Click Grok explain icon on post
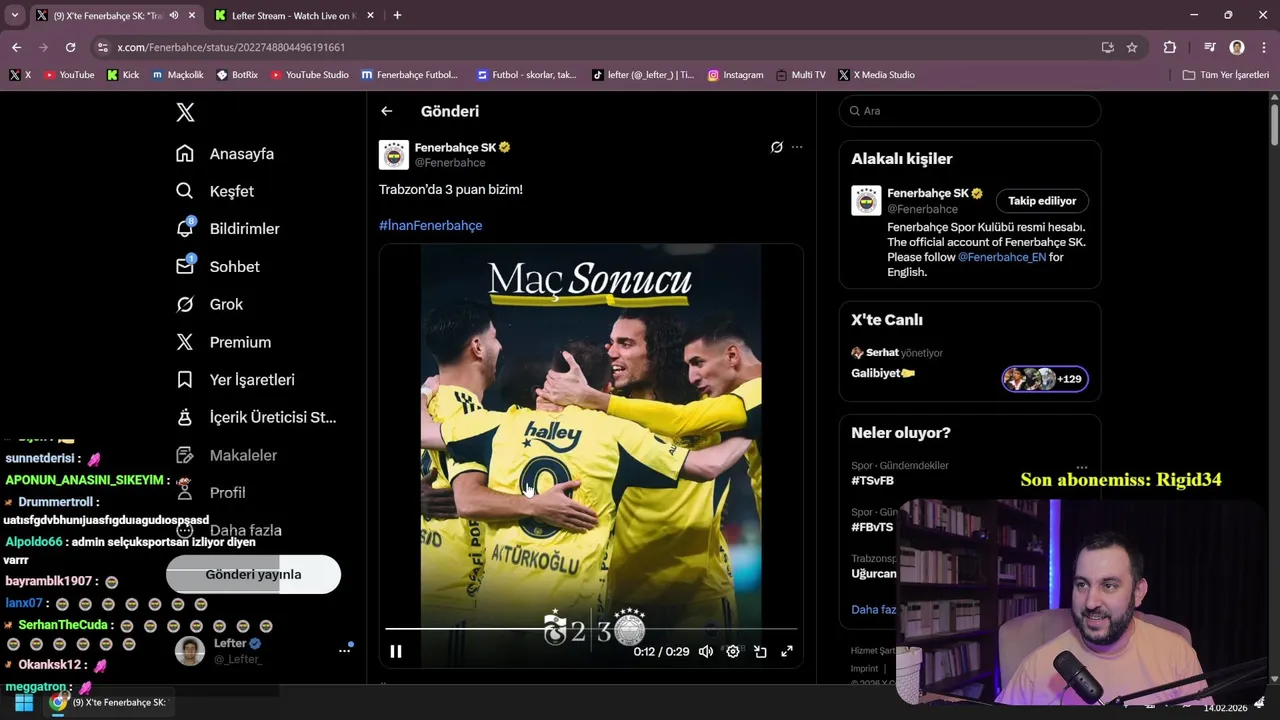This screenshot has height=720, width=1280. point(776,147)
